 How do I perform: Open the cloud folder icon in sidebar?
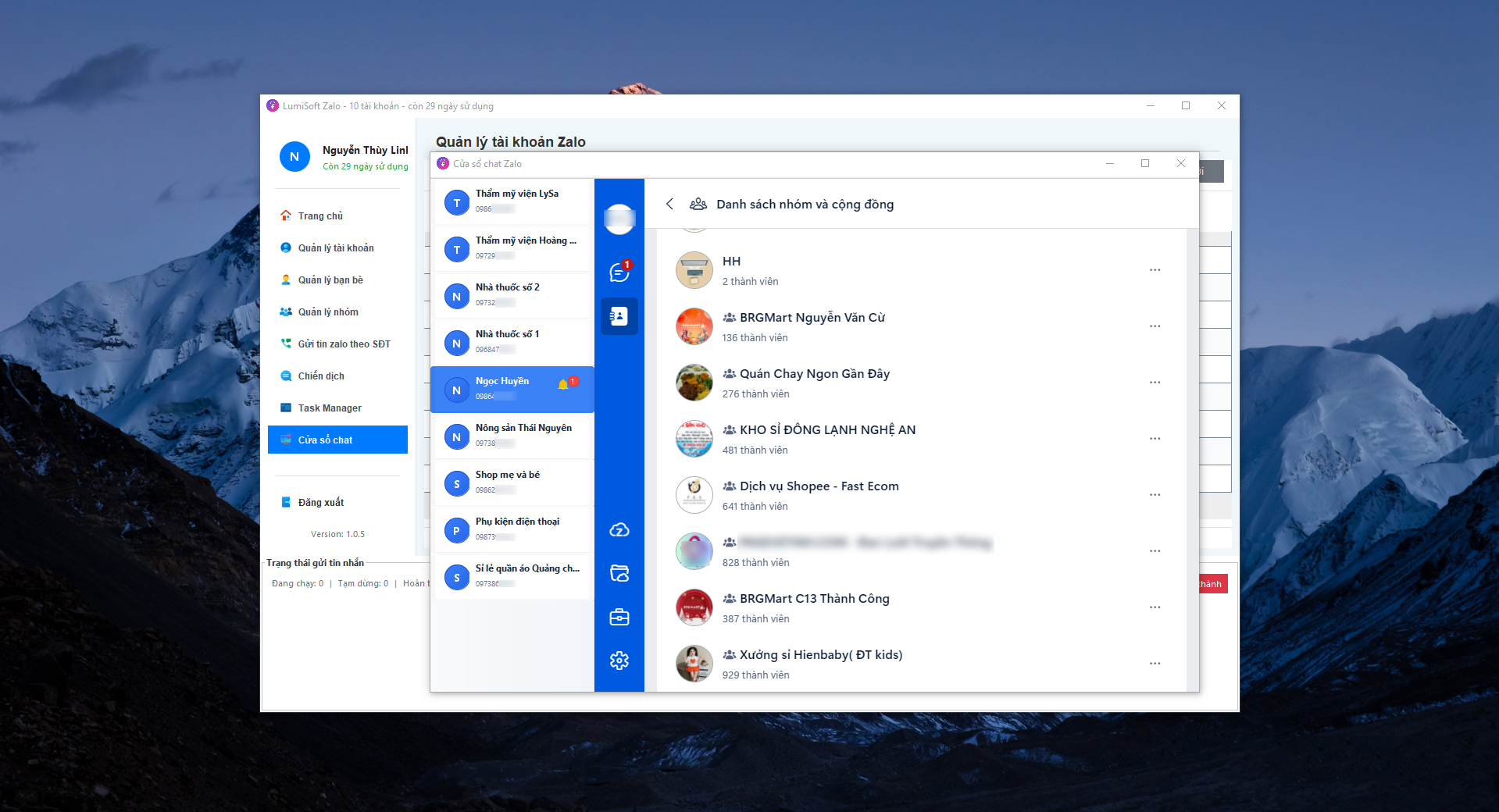pos(618,573)
